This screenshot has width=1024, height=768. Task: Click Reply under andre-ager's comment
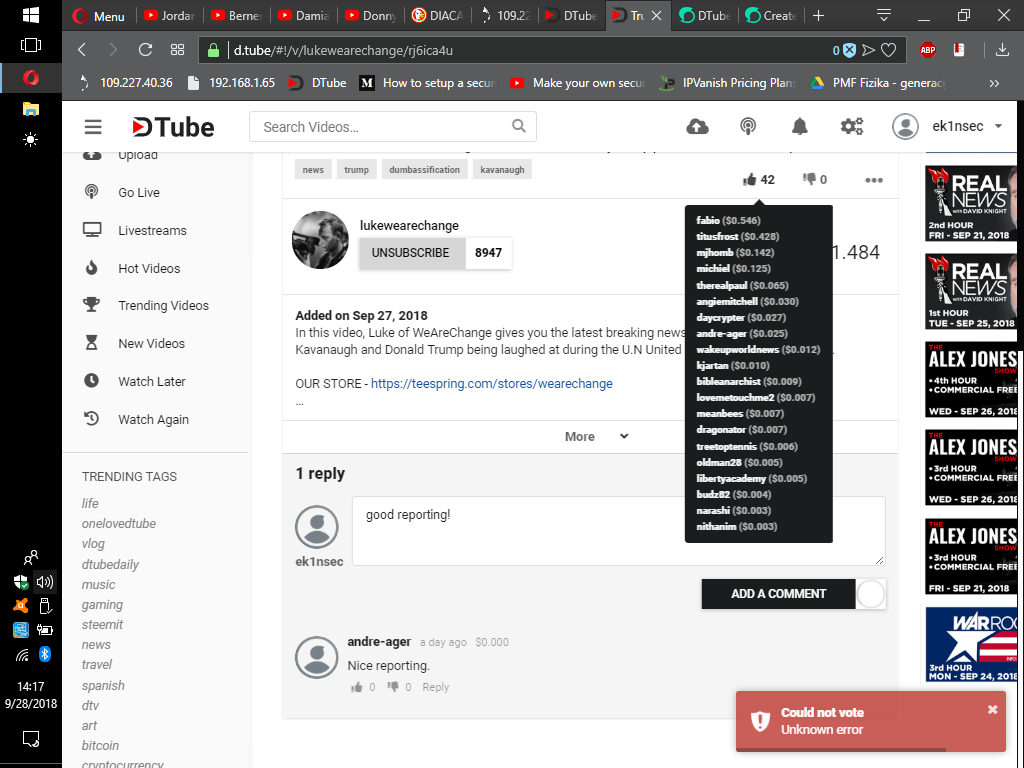(436, 687)
